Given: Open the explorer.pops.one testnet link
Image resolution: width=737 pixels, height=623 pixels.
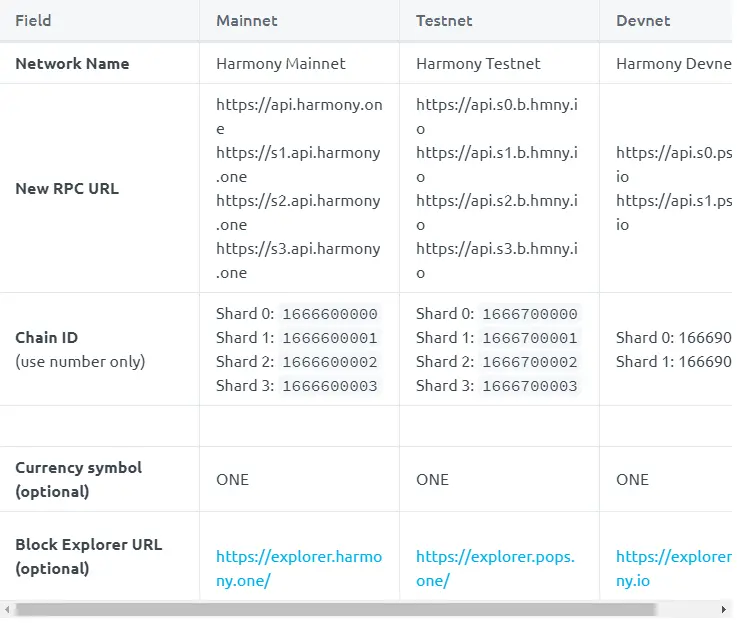Looking at the screenshot, I should click(x=495, y=568).
